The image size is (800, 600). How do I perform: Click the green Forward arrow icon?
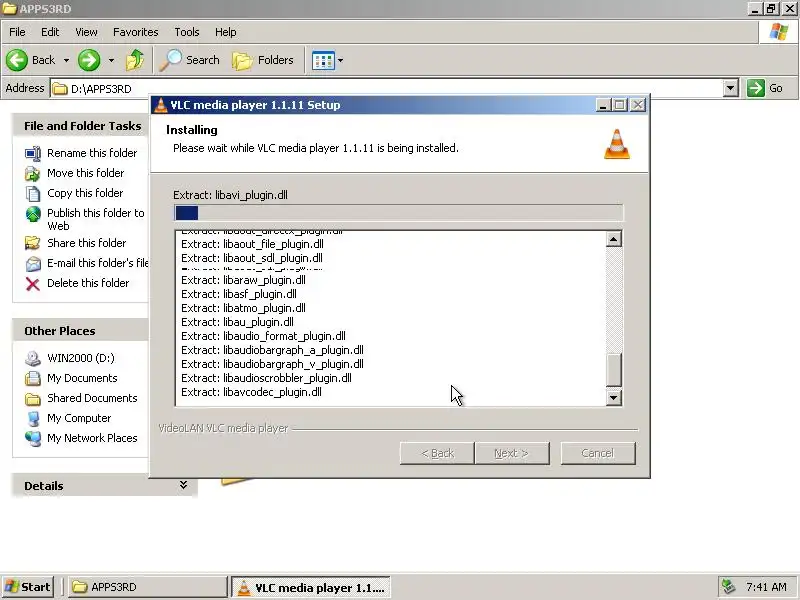89,60
